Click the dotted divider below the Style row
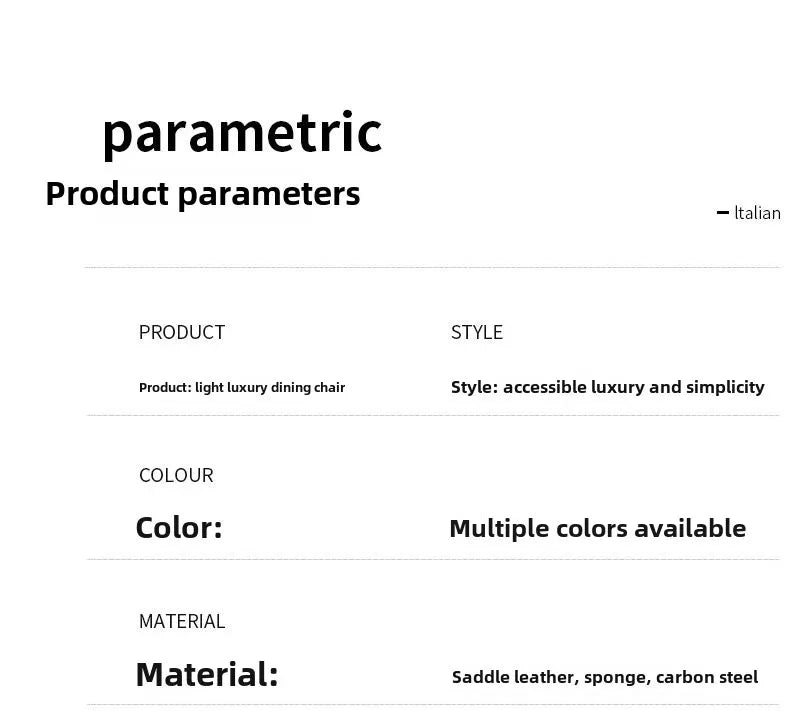The image size is (790, 711). (x=433, y=416)
